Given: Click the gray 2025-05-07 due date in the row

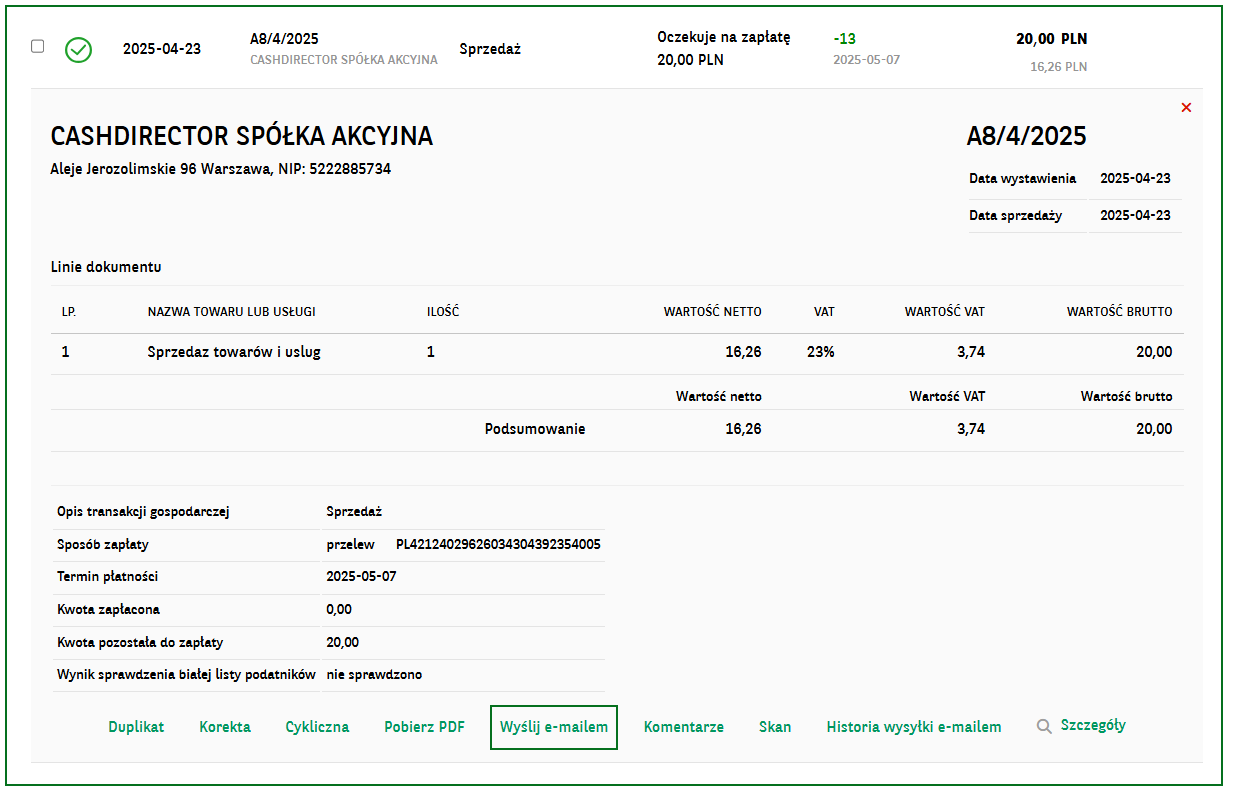Looking at the screenshot, I should pyautogui.click(x=866, y=60).
